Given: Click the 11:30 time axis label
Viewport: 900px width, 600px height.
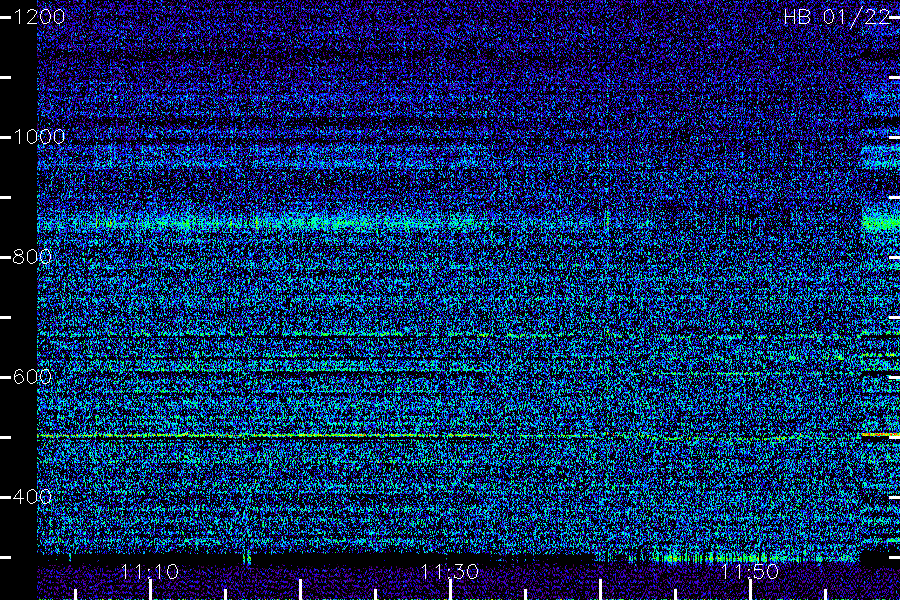Looking at the screenshot, I should point(450,572).
